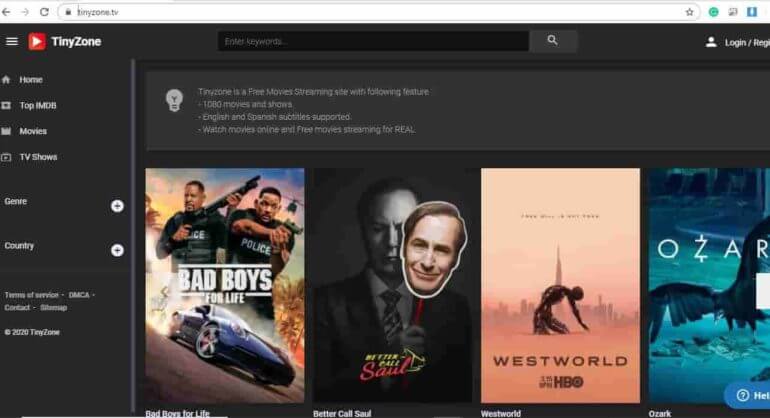The image size is (770, 418).
Task: Click the Top IMDB sidebar icon
Action: (6, 106)
